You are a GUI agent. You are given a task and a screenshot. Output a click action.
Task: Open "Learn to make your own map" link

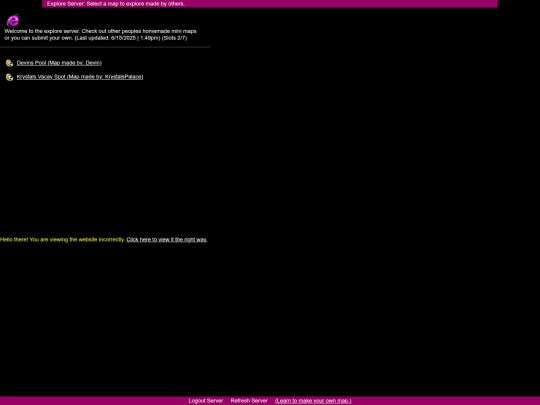coord(313,401)
